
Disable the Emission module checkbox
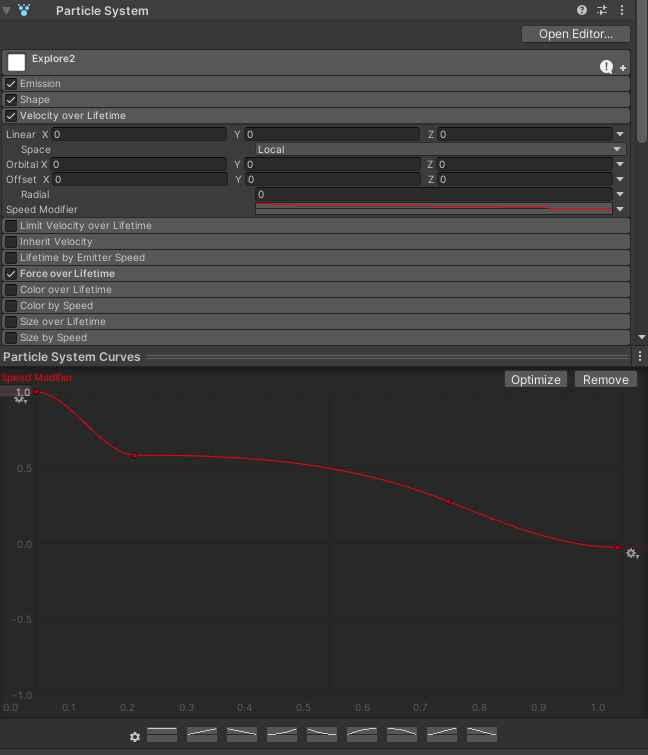coord(11,84)
